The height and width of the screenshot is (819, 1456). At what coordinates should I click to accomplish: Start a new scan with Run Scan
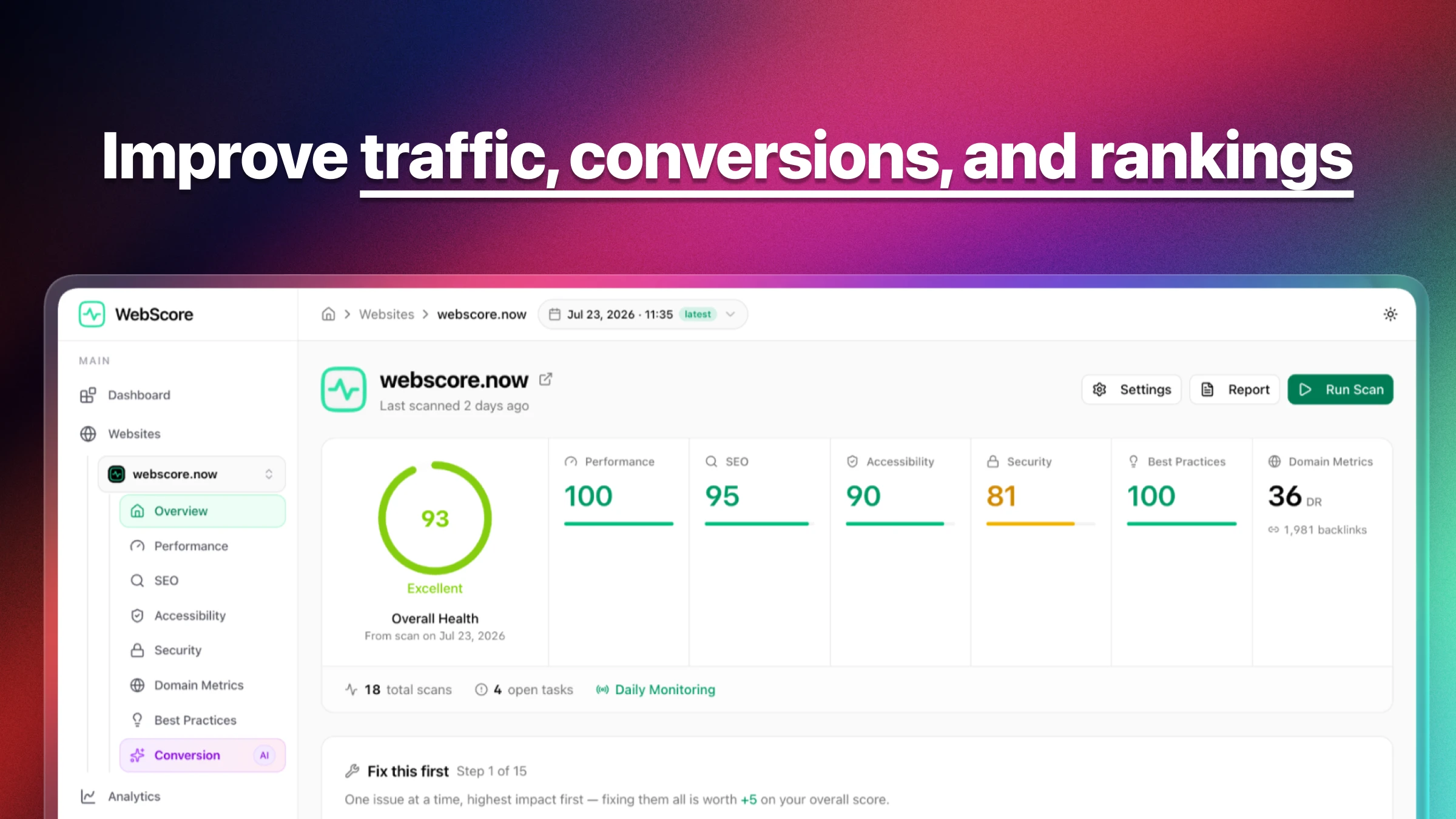(x=1341, y=389)
